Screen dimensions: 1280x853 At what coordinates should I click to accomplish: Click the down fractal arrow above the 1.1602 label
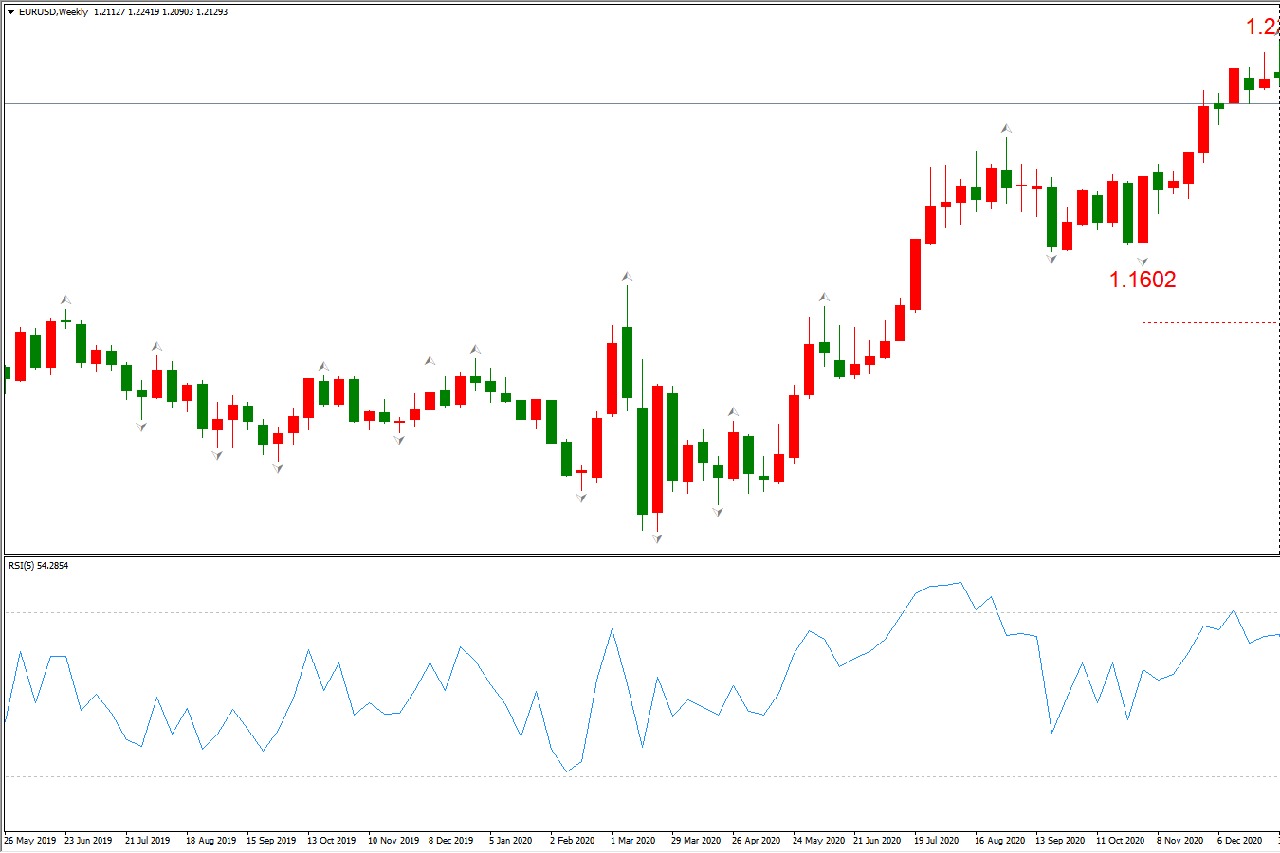1142,260
